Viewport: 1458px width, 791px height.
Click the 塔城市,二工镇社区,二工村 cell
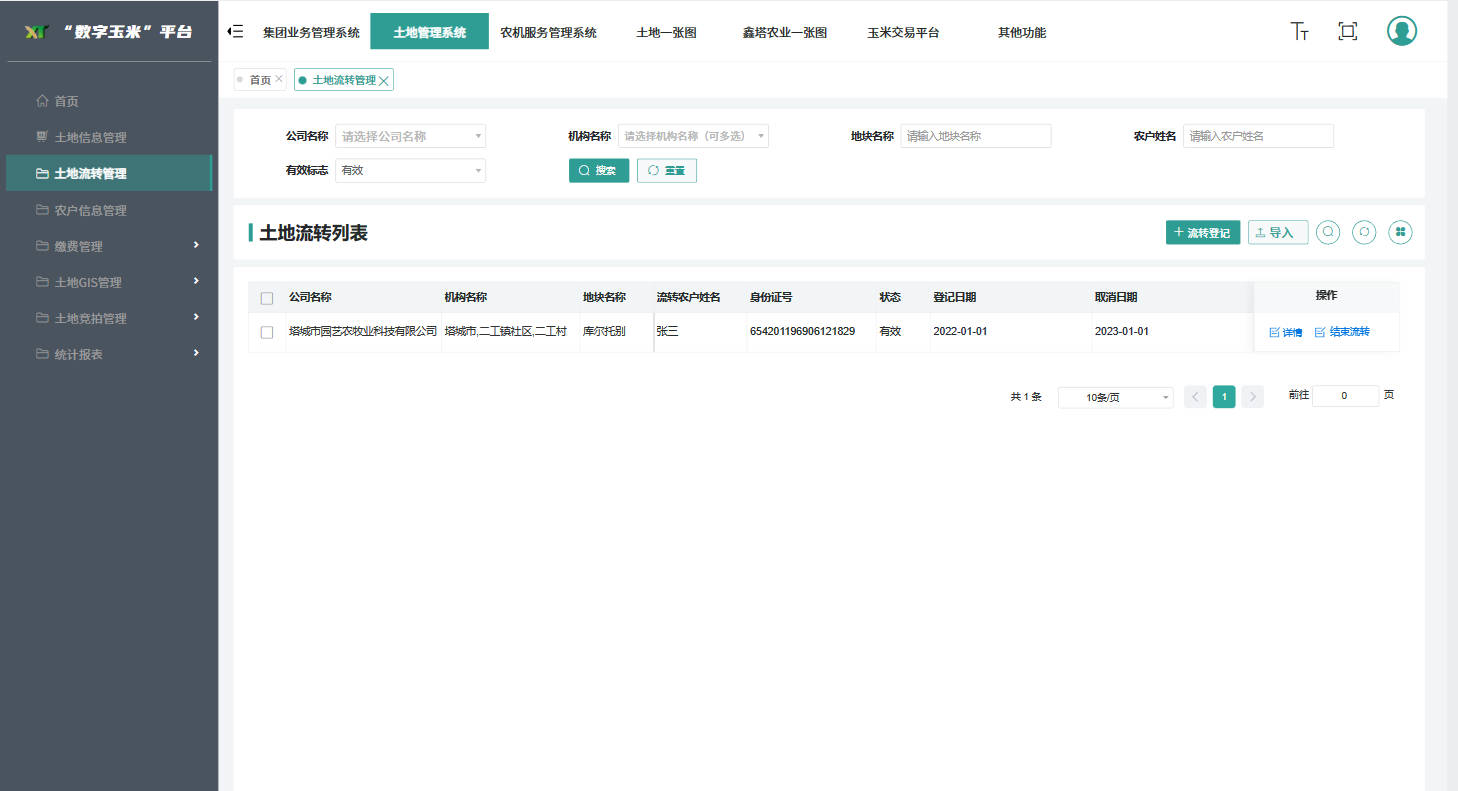506,331
